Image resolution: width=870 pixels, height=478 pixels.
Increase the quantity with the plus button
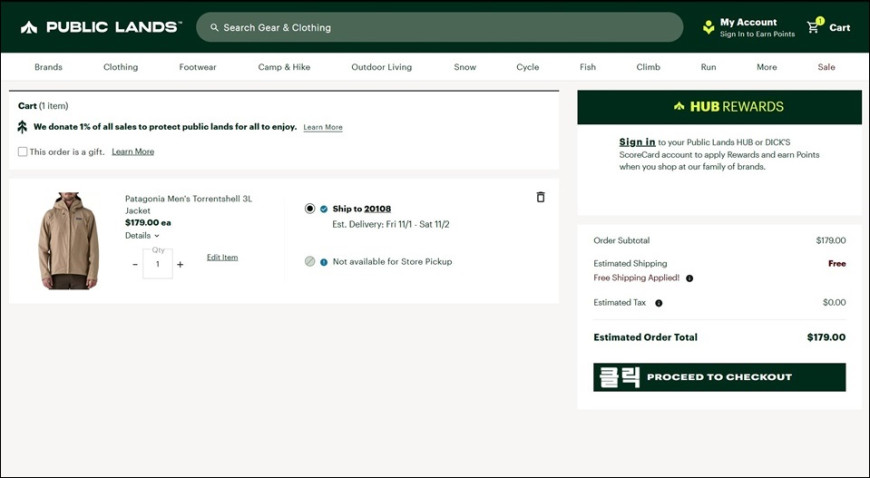pos(180,265)
